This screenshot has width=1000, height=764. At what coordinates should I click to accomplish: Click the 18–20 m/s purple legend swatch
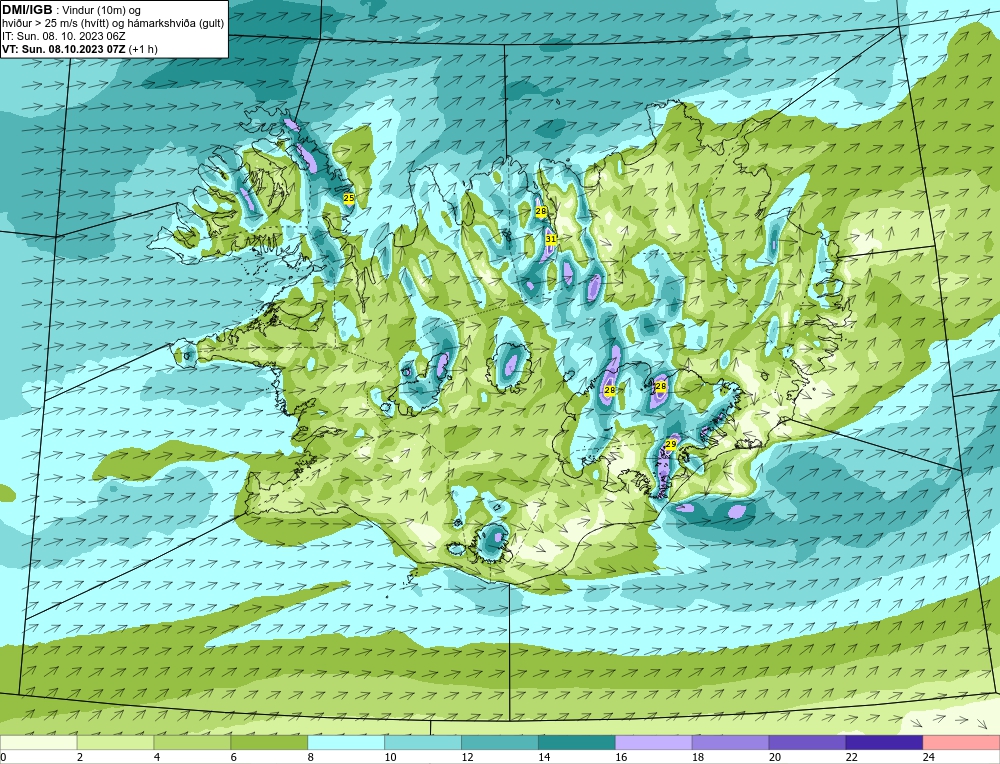(x=730, y=742)
